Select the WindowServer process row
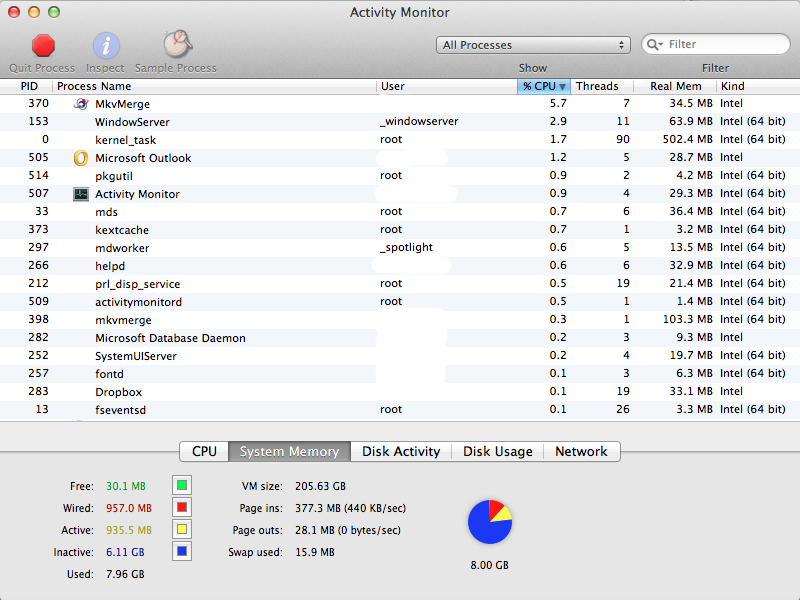Viewport: 800px width, 600px height. click(x=400, y=122)
